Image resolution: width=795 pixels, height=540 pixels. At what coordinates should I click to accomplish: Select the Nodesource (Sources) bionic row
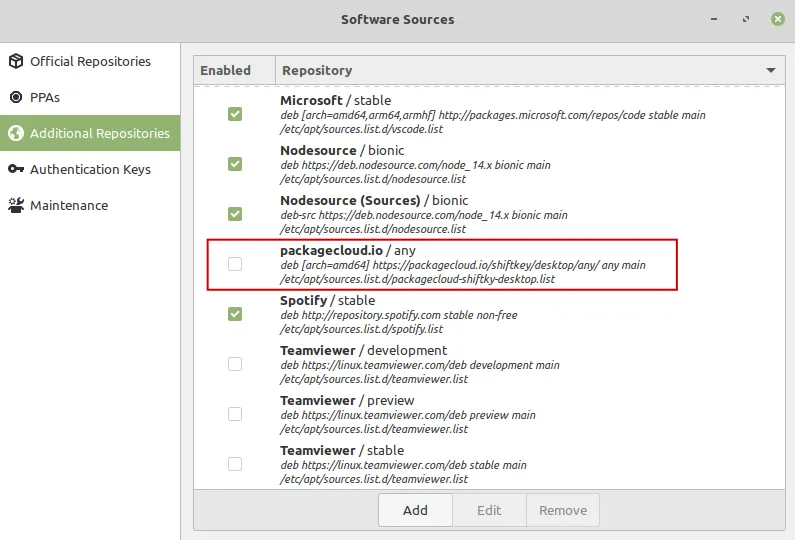(x=489, y=214)
